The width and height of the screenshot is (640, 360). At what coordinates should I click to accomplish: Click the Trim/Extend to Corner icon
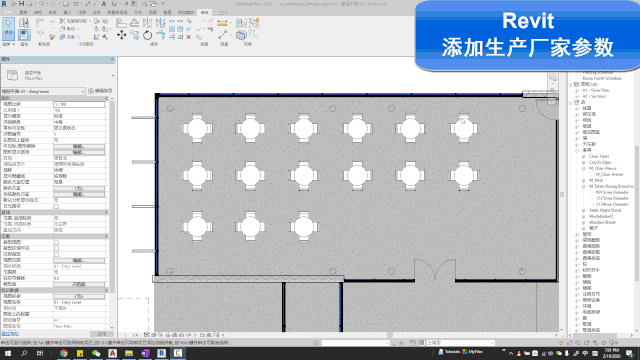160,36
